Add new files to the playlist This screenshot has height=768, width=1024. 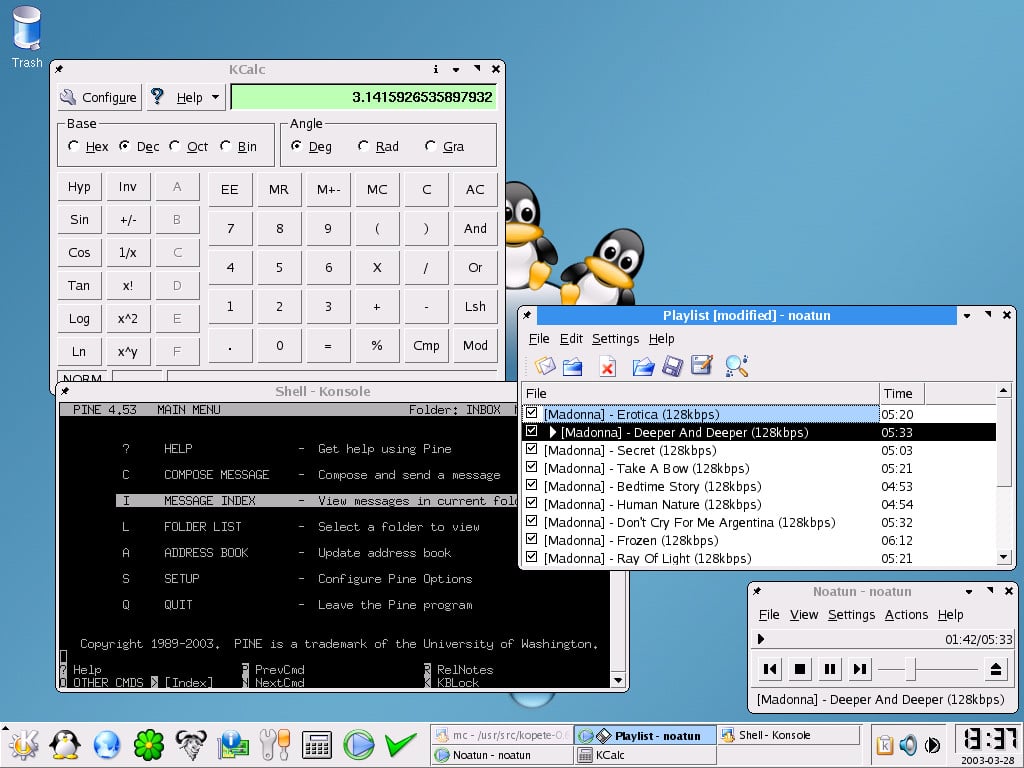tap(574, 366)
